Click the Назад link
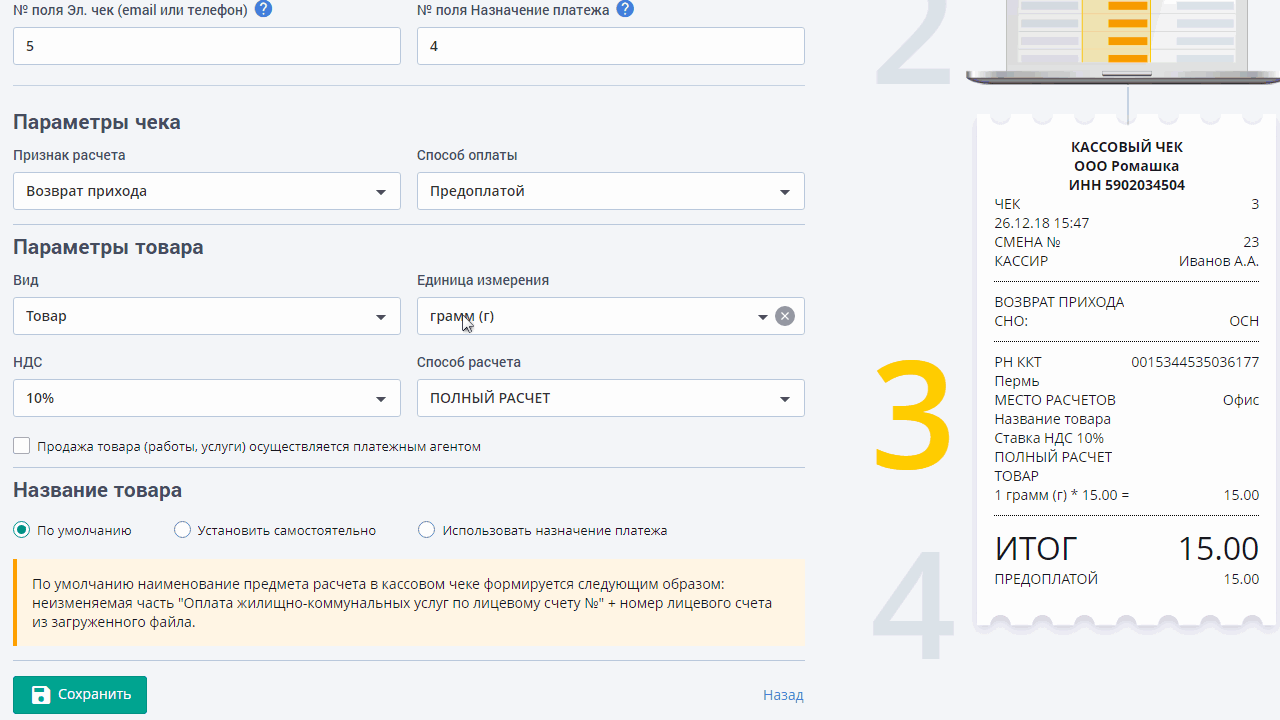Screen dimensions: 1280x720 point(783,695)
